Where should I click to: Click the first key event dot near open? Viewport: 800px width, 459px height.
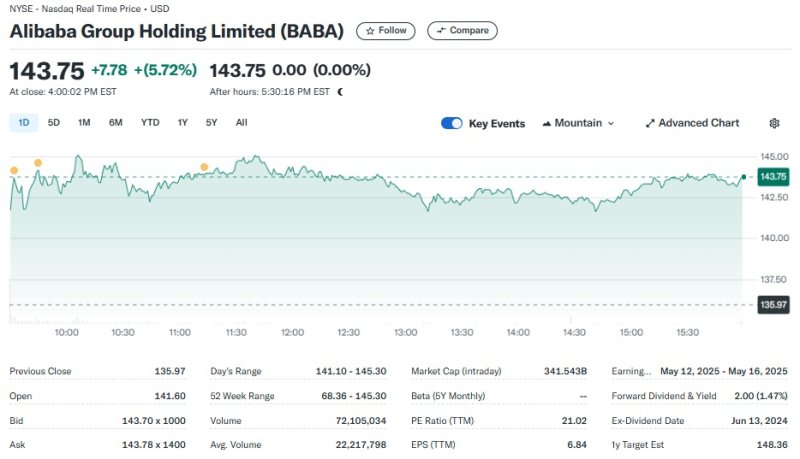[x=14, y=170]
